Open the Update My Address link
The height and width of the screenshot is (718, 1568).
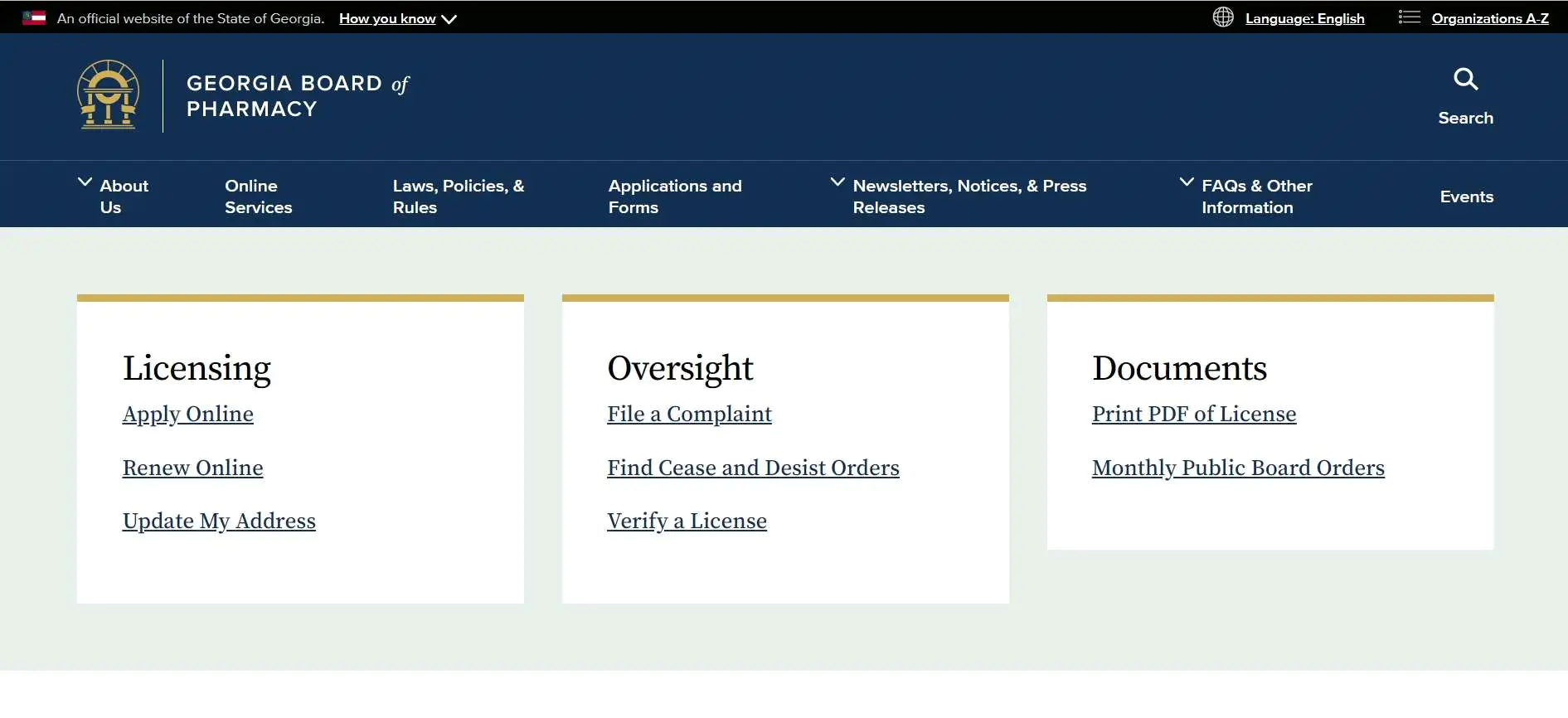(219, 521)
